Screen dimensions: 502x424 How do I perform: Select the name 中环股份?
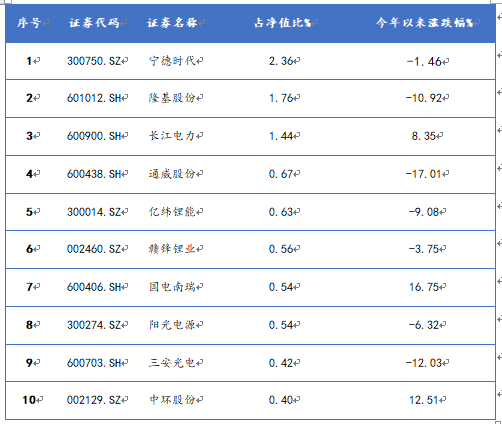[172, 400]
